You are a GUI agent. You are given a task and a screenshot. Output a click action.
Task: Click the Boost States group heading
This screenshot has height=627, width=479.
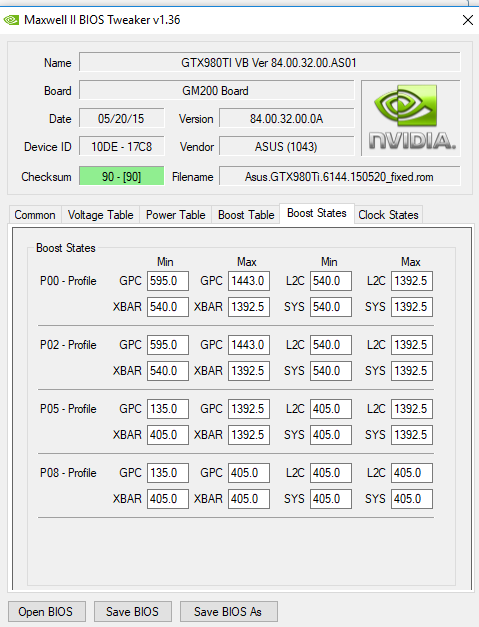(66, 248)
